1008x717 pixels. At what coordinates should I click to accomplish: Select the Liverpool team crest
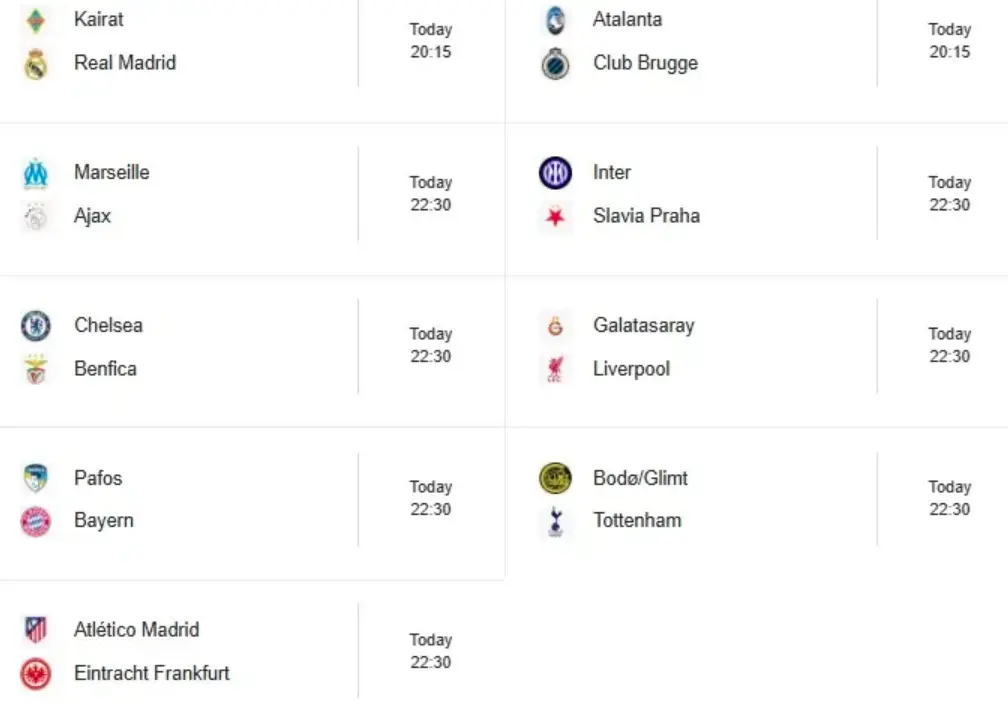pyautogui.click(x=555, y=369)
